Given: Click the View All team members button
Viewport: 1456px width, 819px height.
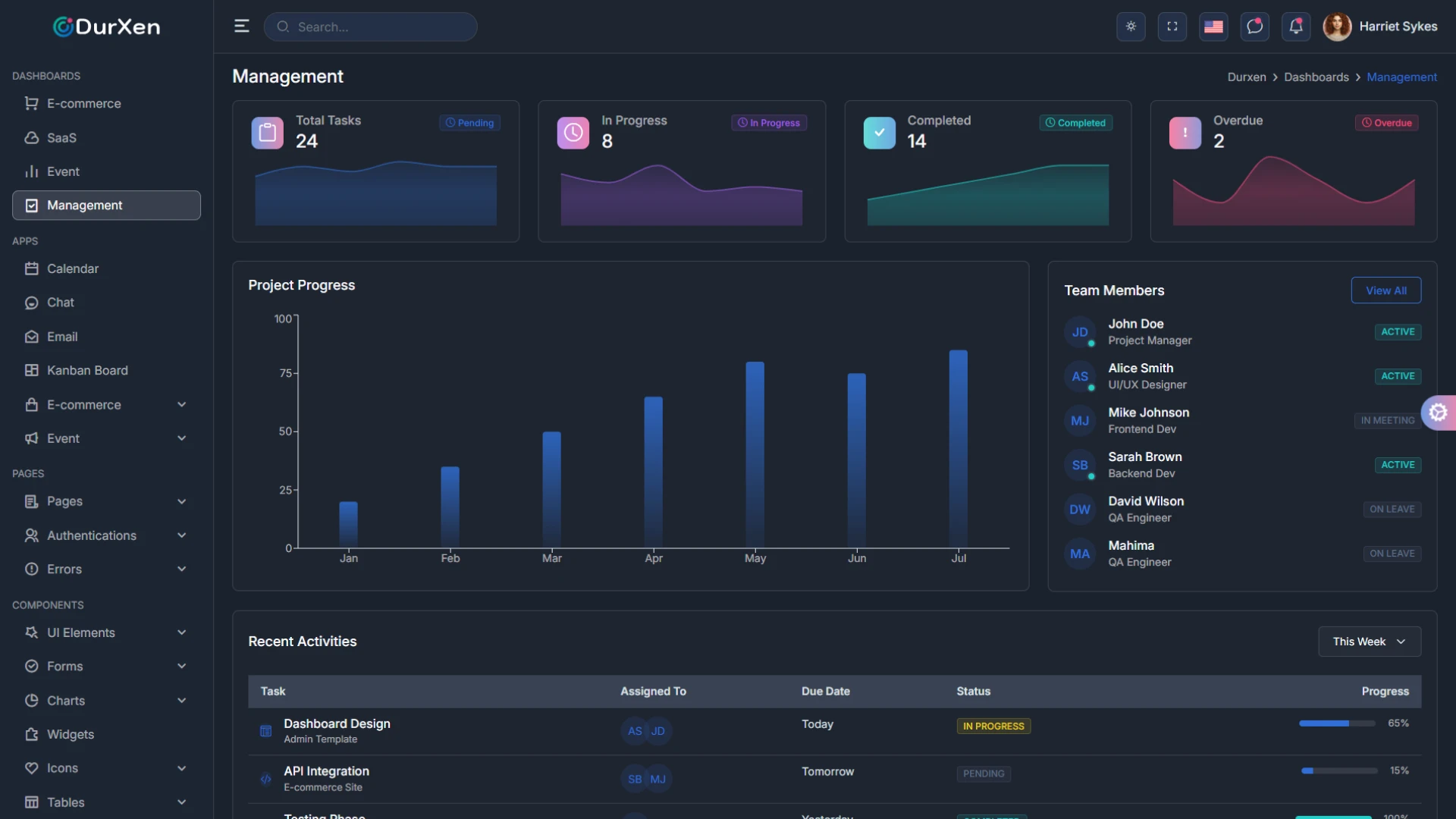Looking at the screenshot, I should tap(1386, 290).
